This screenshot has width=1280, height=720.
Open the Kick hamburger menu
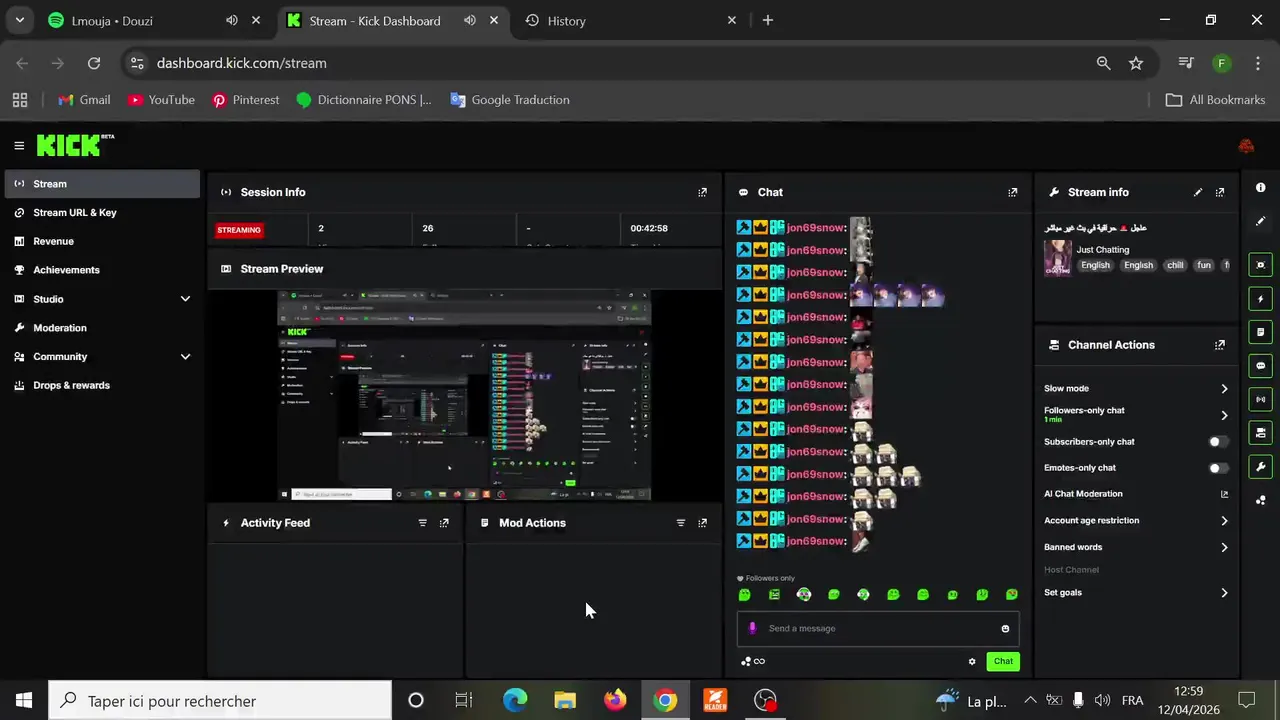(19, 146)
